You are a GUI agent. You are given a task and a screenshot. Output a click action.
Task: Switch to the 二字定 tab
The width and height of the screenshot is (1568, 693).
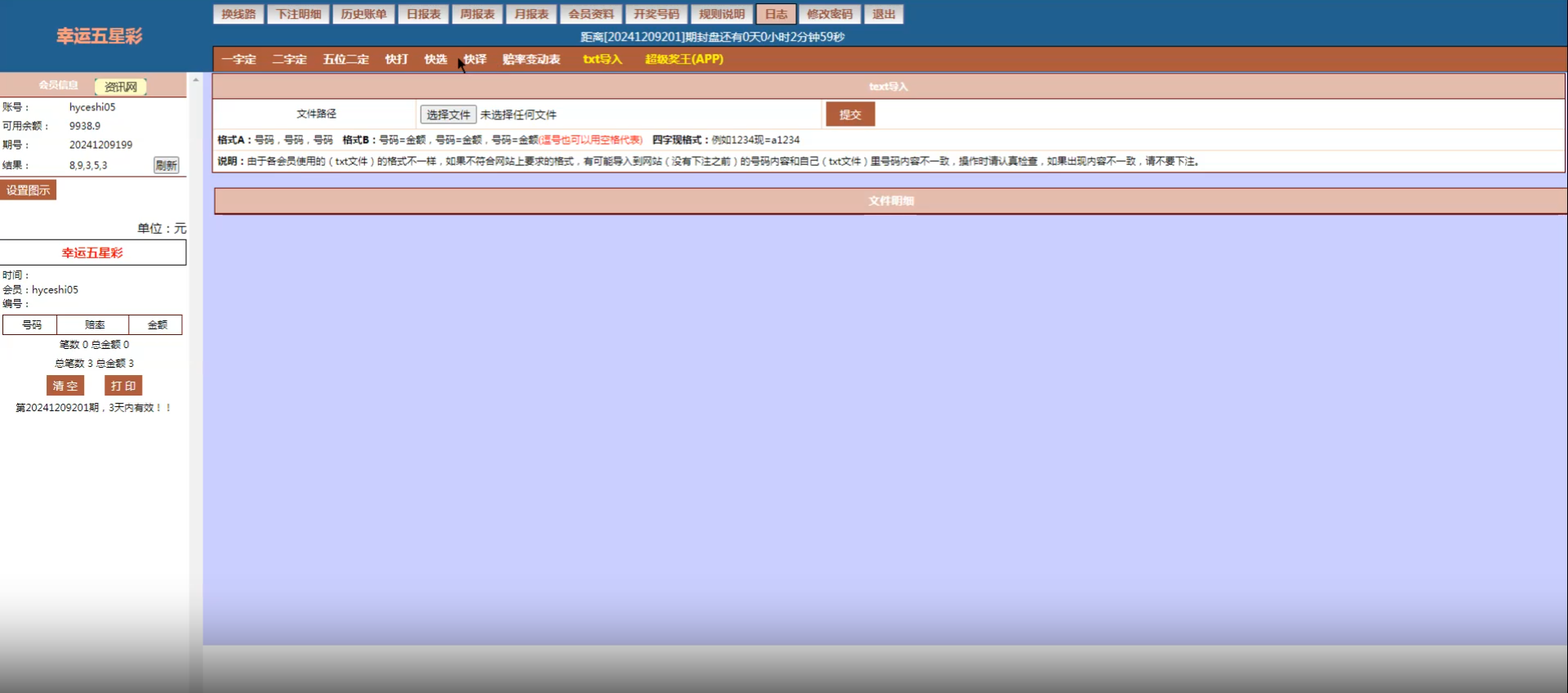(289, 59)
